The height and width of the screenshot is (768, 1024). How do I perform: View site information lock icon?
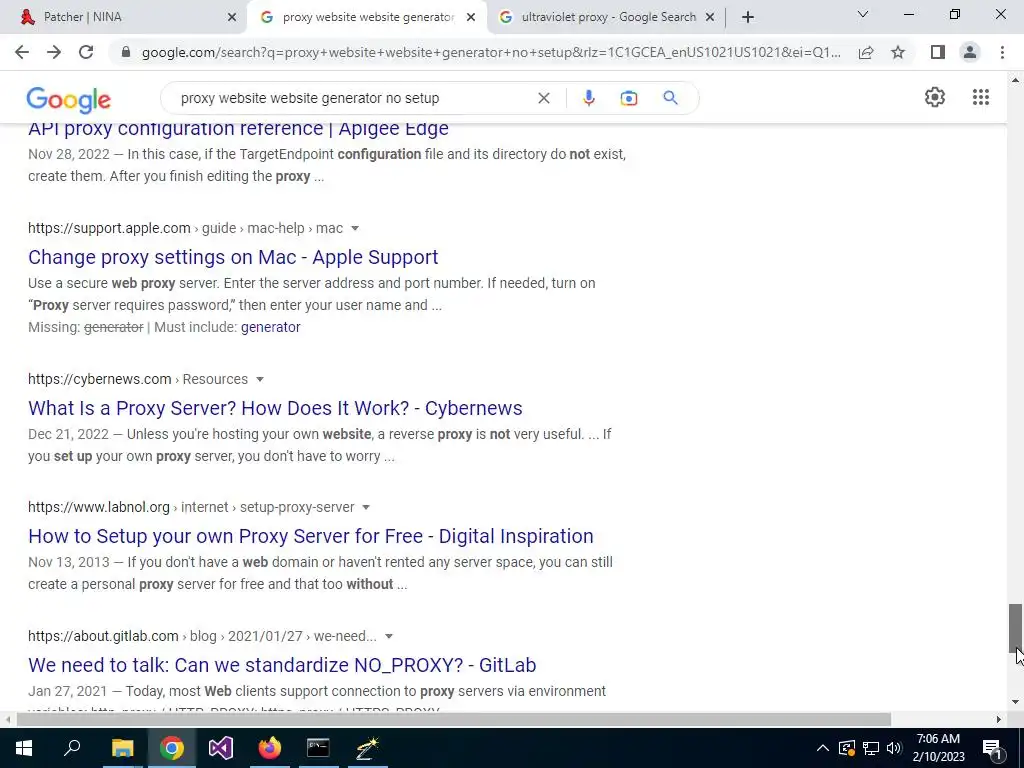point(126,52)
